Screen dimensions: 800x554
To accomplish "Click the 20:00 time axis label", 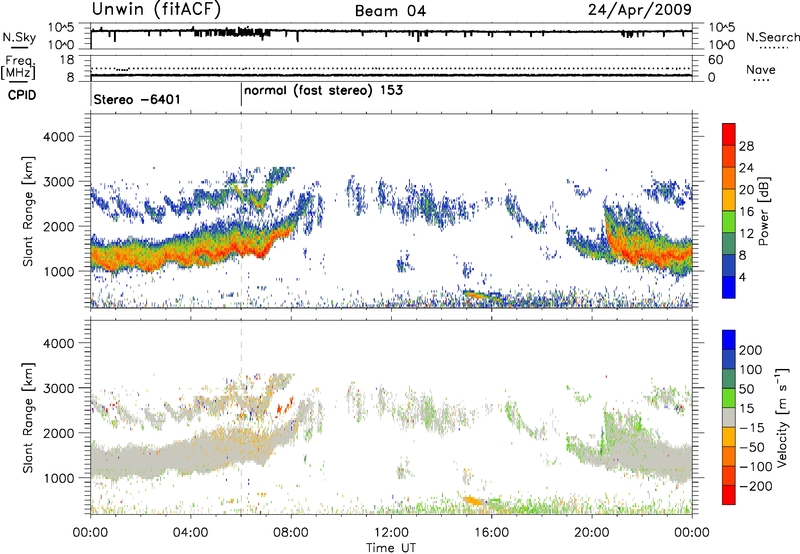I will click(x=592, y=533).
